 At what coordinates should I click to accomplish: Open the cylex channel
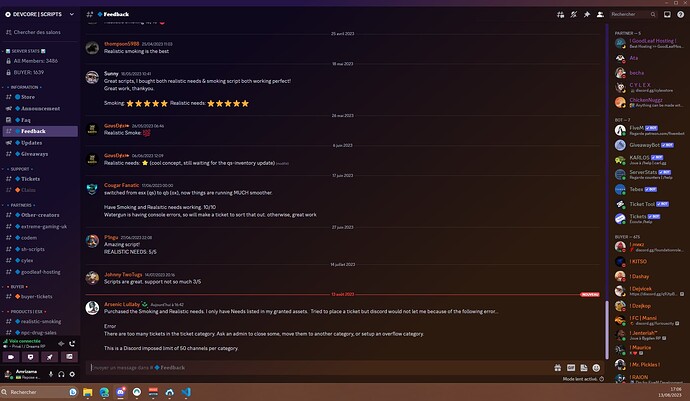(x=40, y=261)
